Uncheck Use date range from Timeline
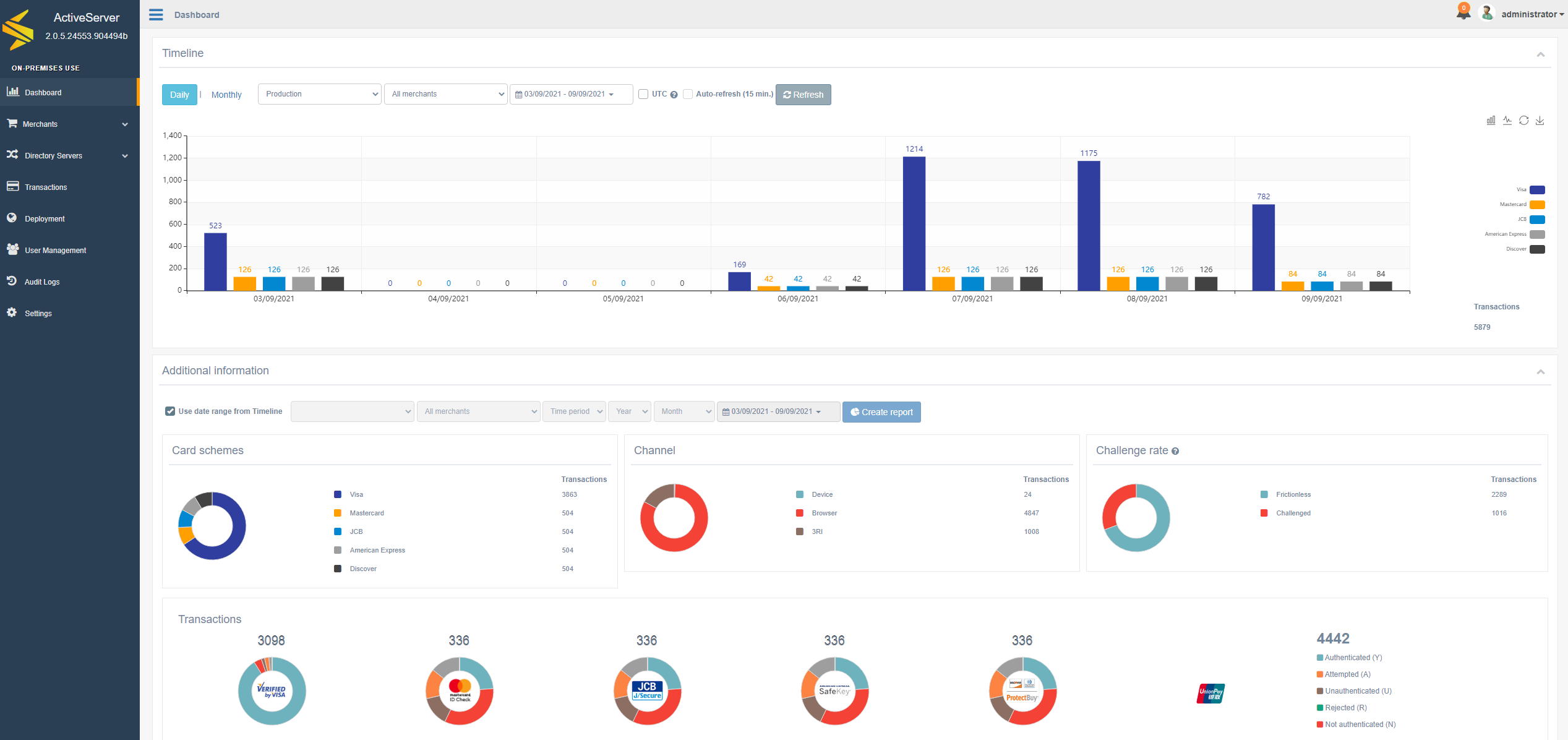Image resolution: width=1568 pixels, height=740 pixels. [170, 411]
